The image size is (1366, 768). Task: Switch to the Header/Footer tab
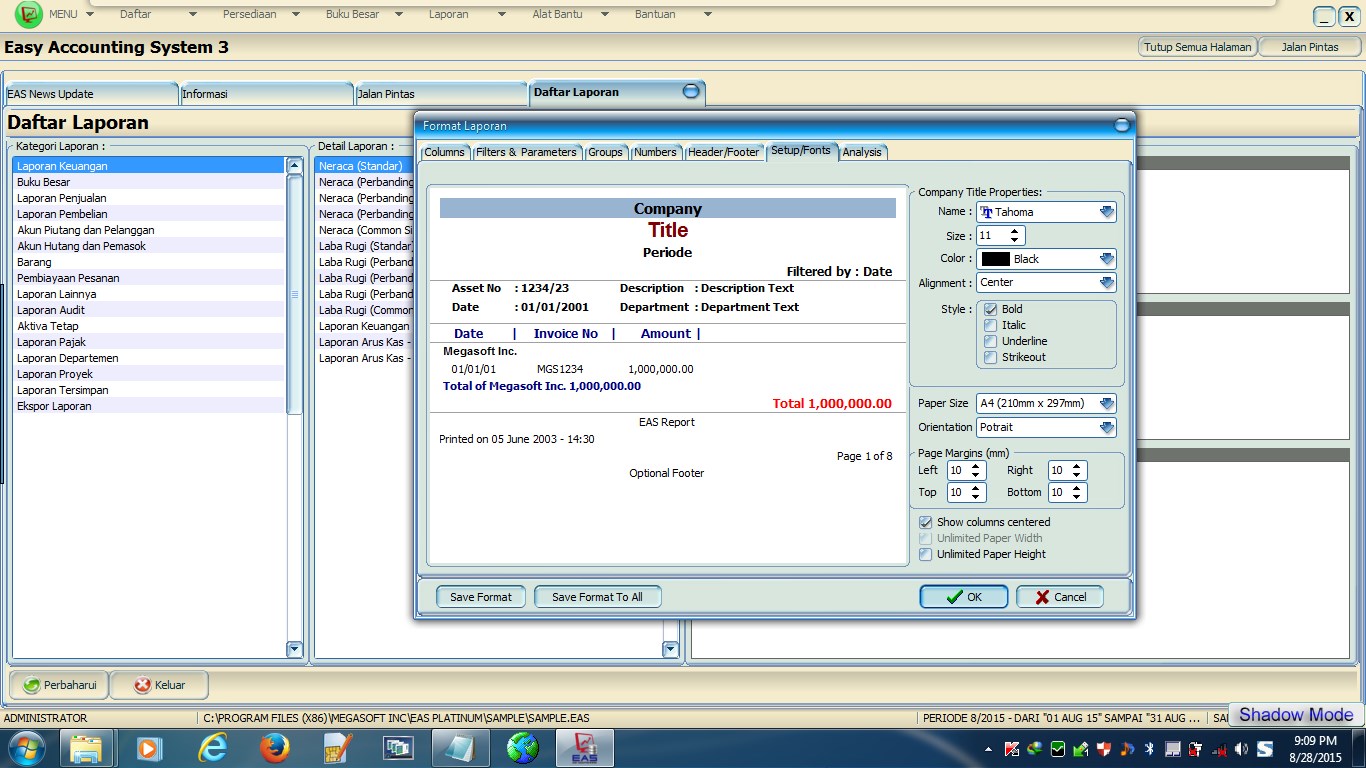pos(724,152)
